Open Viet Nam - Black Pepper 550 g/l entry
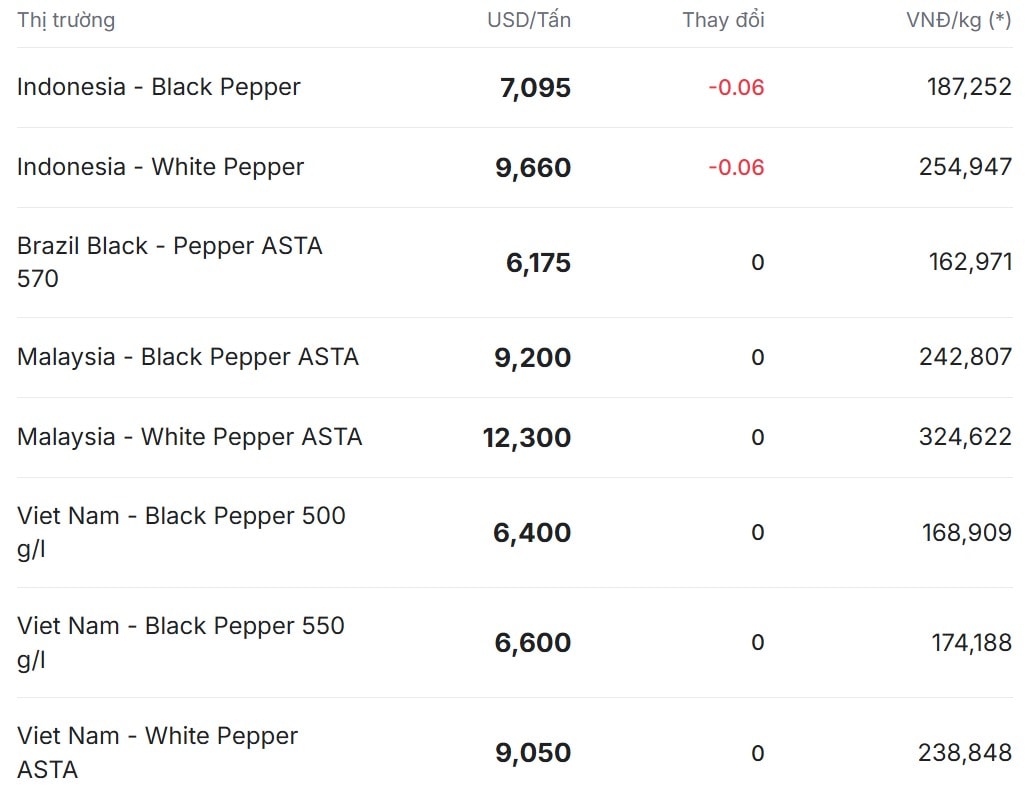 [x=181, y=642]
